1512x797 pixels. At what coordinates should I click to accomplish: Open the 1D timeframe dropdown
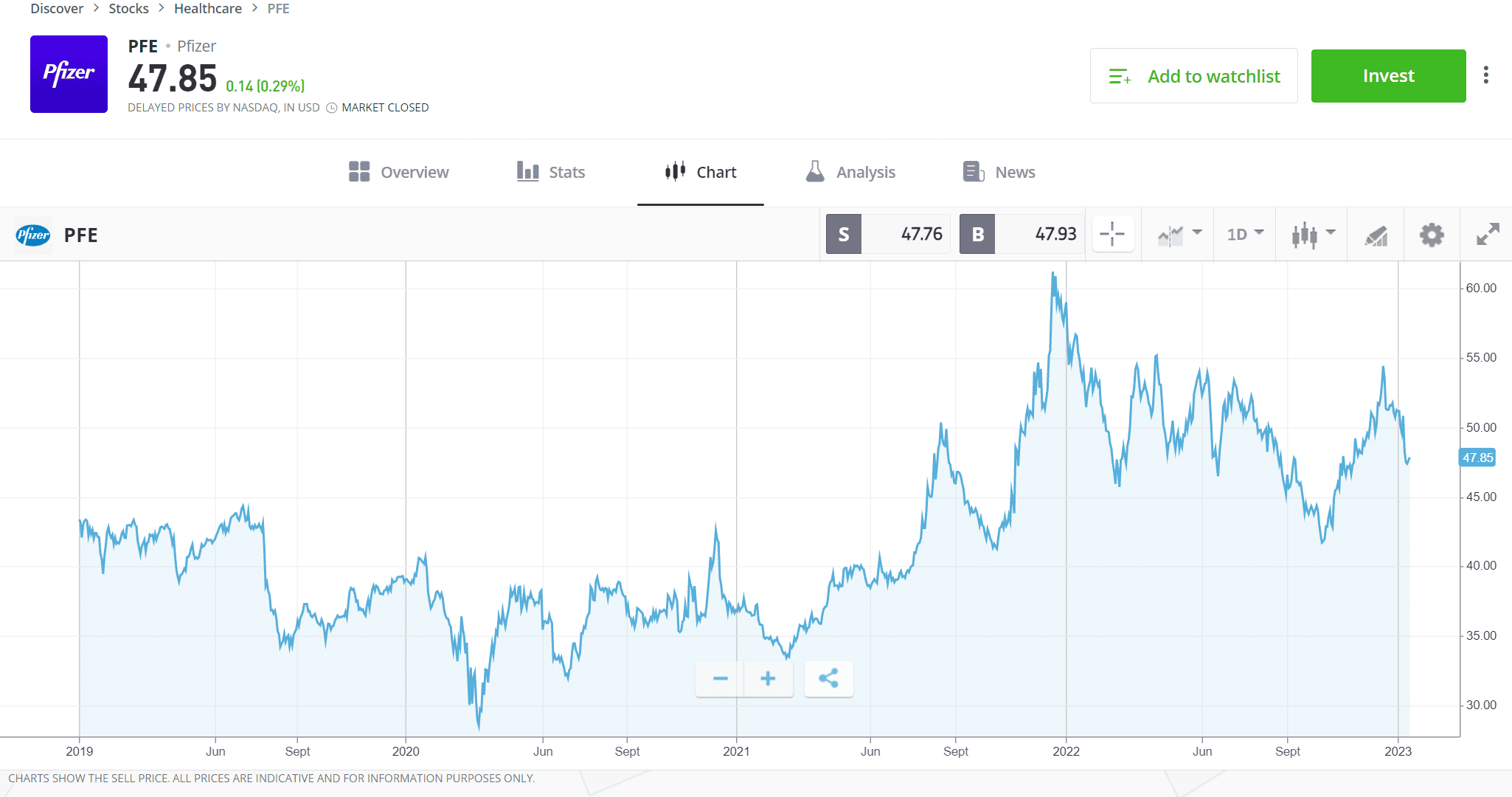point(1244,234)
